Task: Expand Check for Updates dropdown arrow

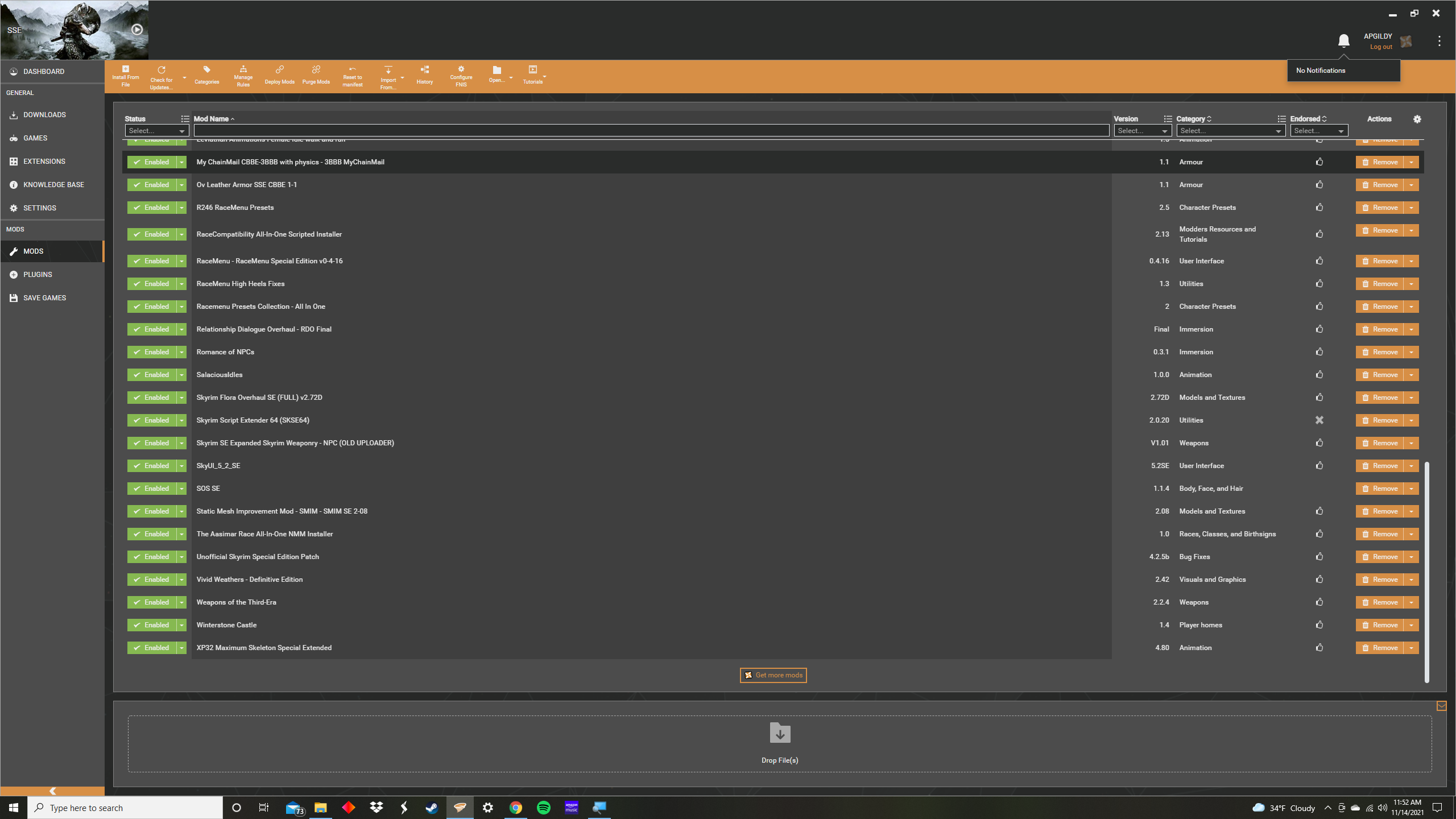Action: [x=184, y=77]
